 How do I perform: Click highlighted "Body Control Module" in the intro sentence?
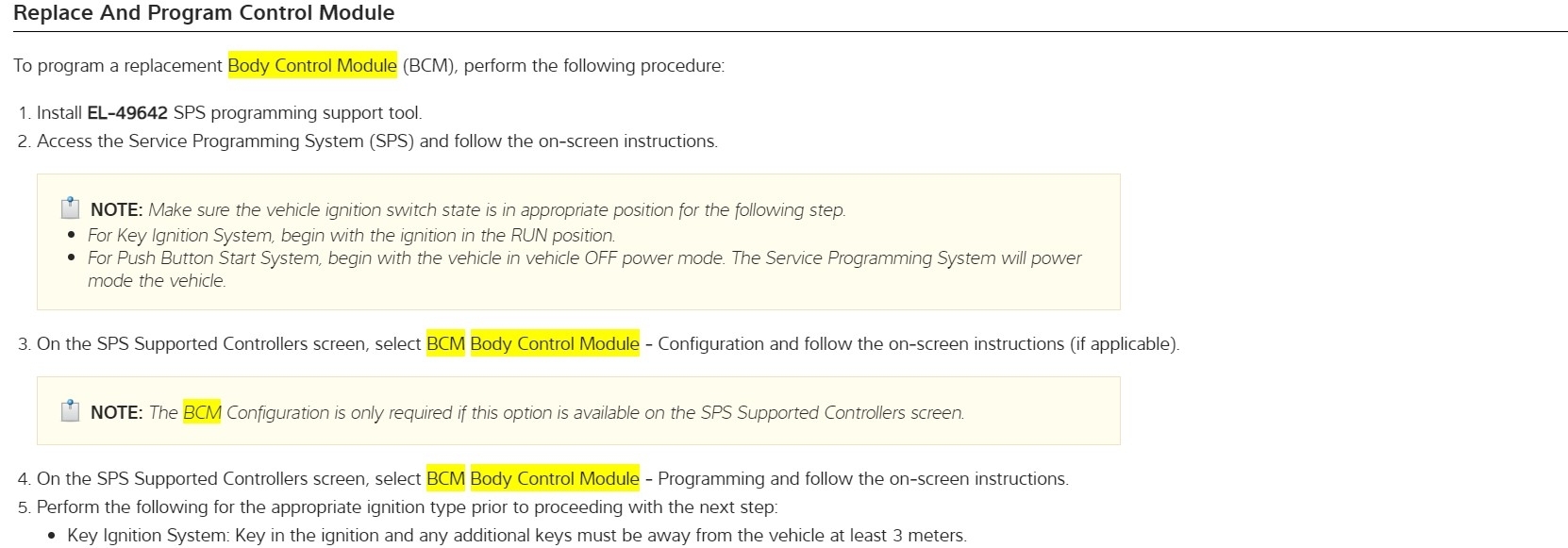click(312, 65)
